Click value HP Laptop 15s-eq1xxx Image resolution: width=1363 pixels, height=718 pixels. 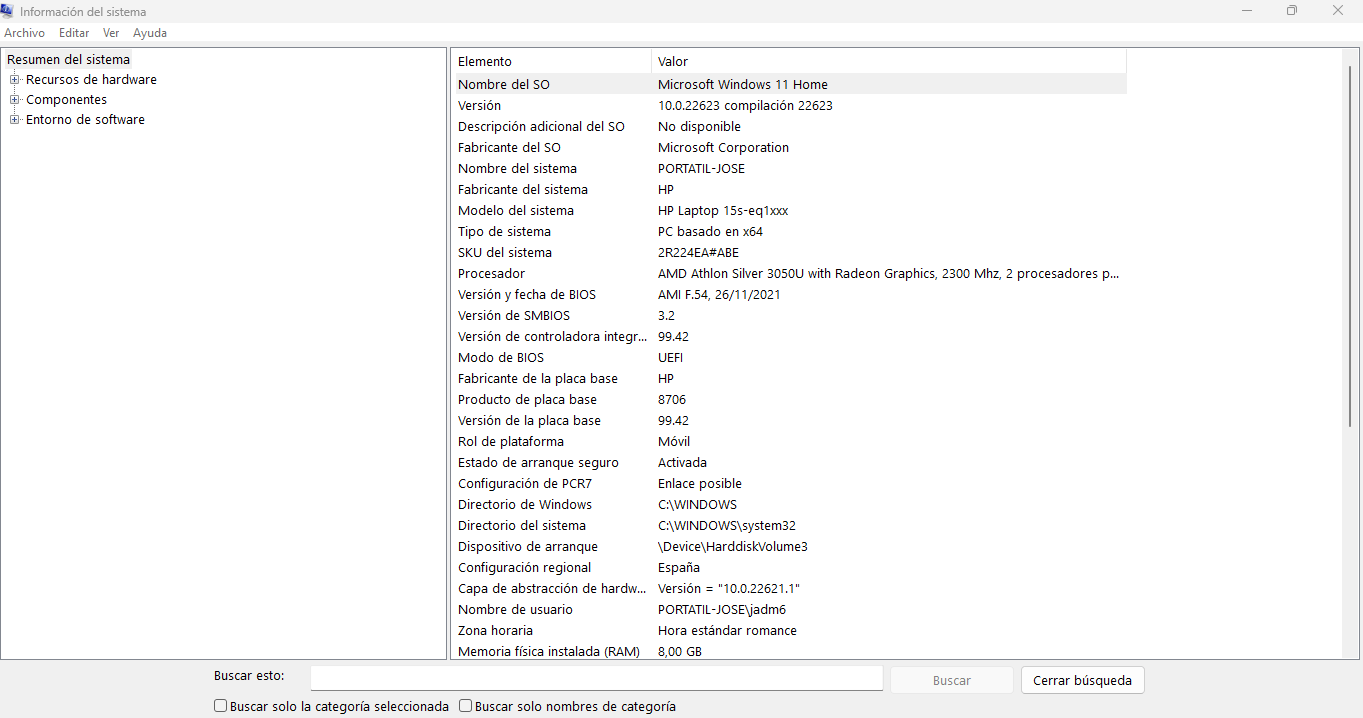click(723, 211)
